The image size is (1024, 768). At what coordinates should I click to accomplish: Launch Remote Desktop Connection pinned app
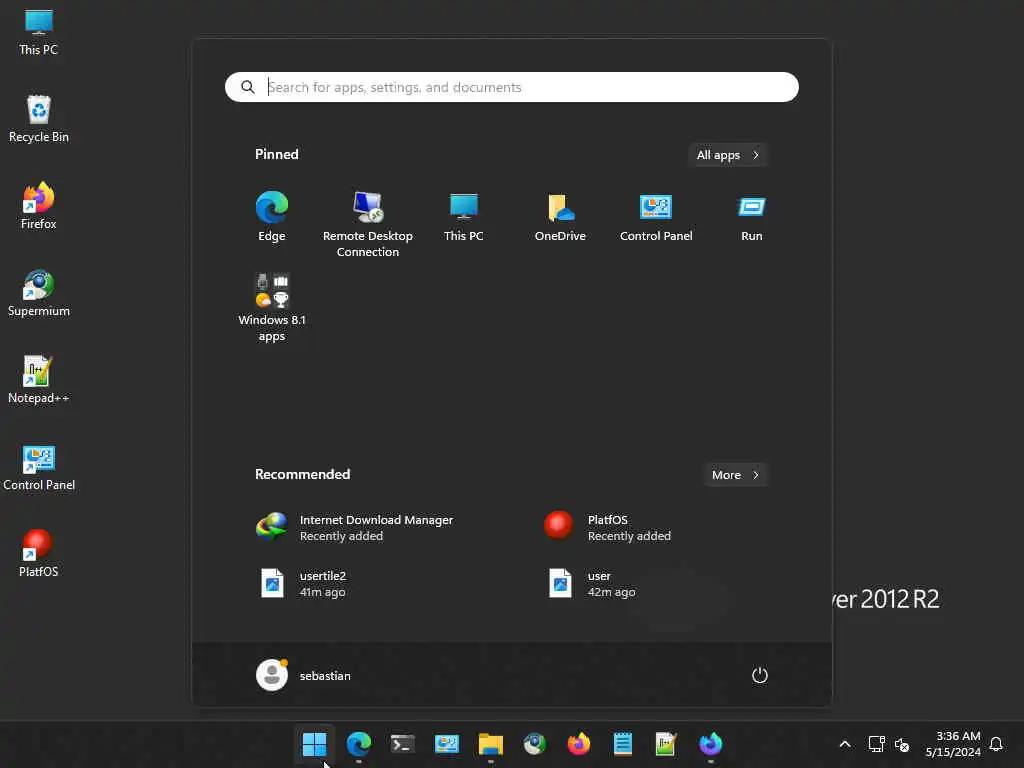[x=368, y=224]
